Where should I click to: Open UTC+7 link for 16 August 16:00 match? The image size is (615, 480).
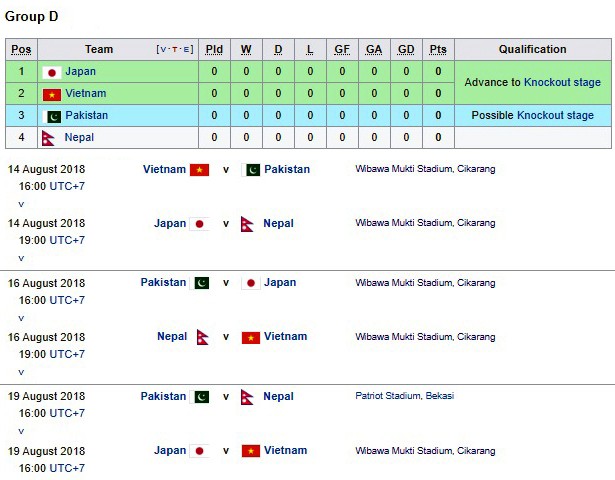click(67, 300)
